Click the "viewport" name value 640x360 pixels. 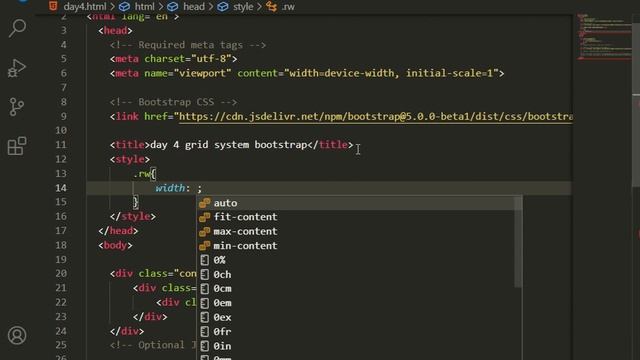(x=202, y=73)
